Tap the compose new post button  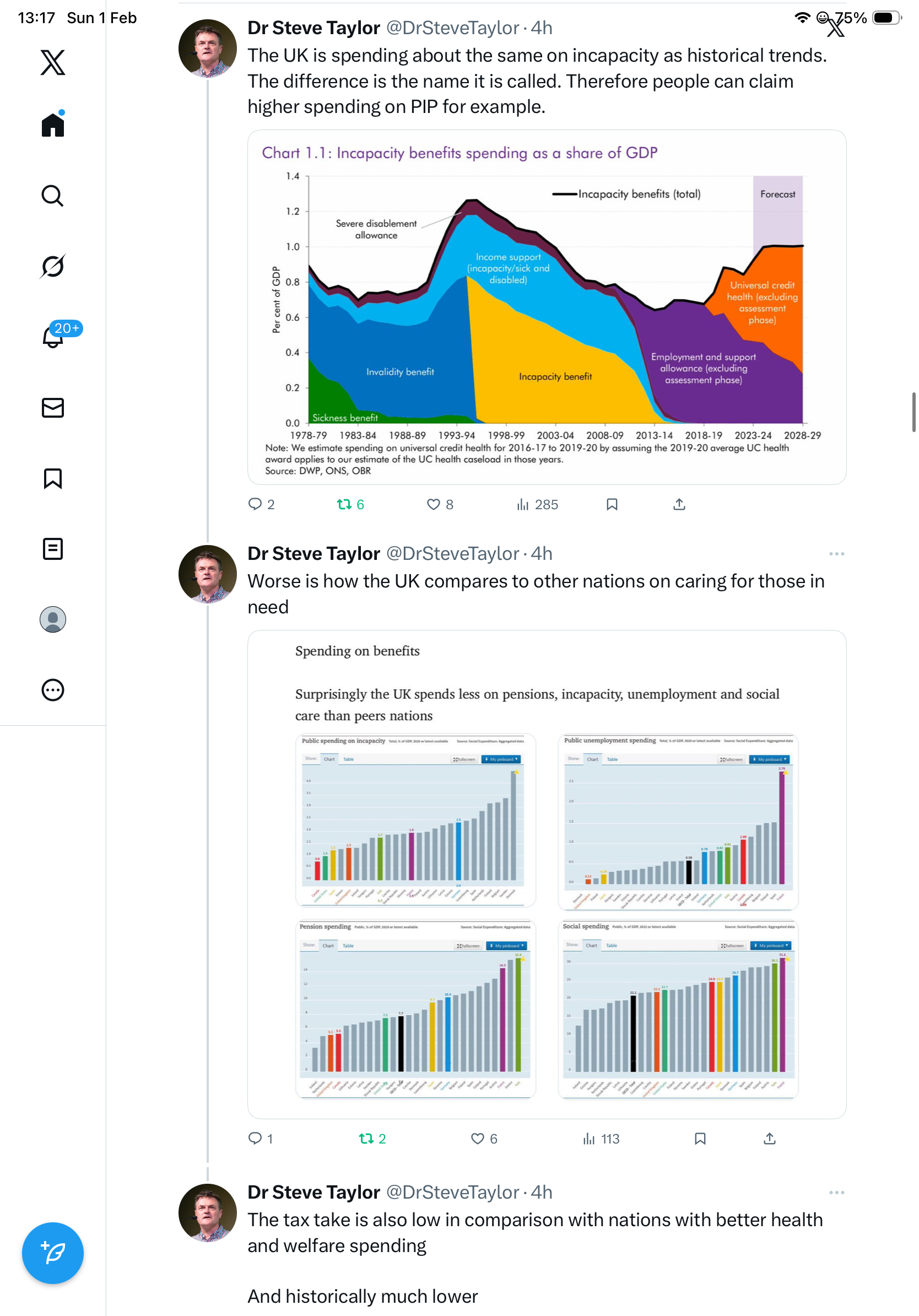pos(53,1253)
